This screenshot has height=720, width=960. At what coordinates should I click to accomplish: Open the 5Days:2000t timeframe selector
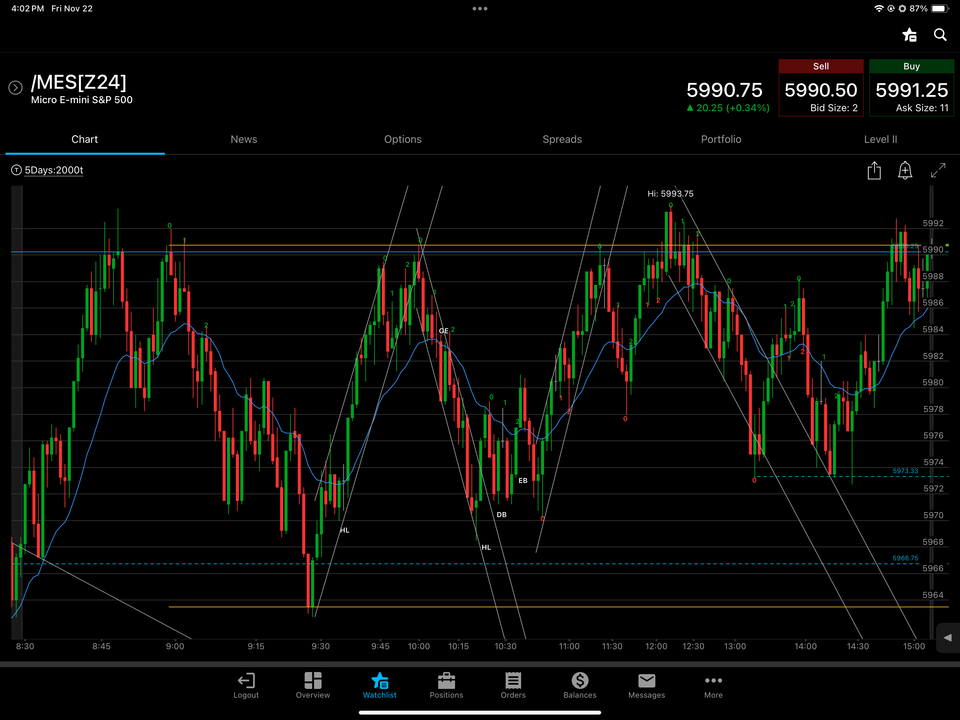click(x=54, y=170)
